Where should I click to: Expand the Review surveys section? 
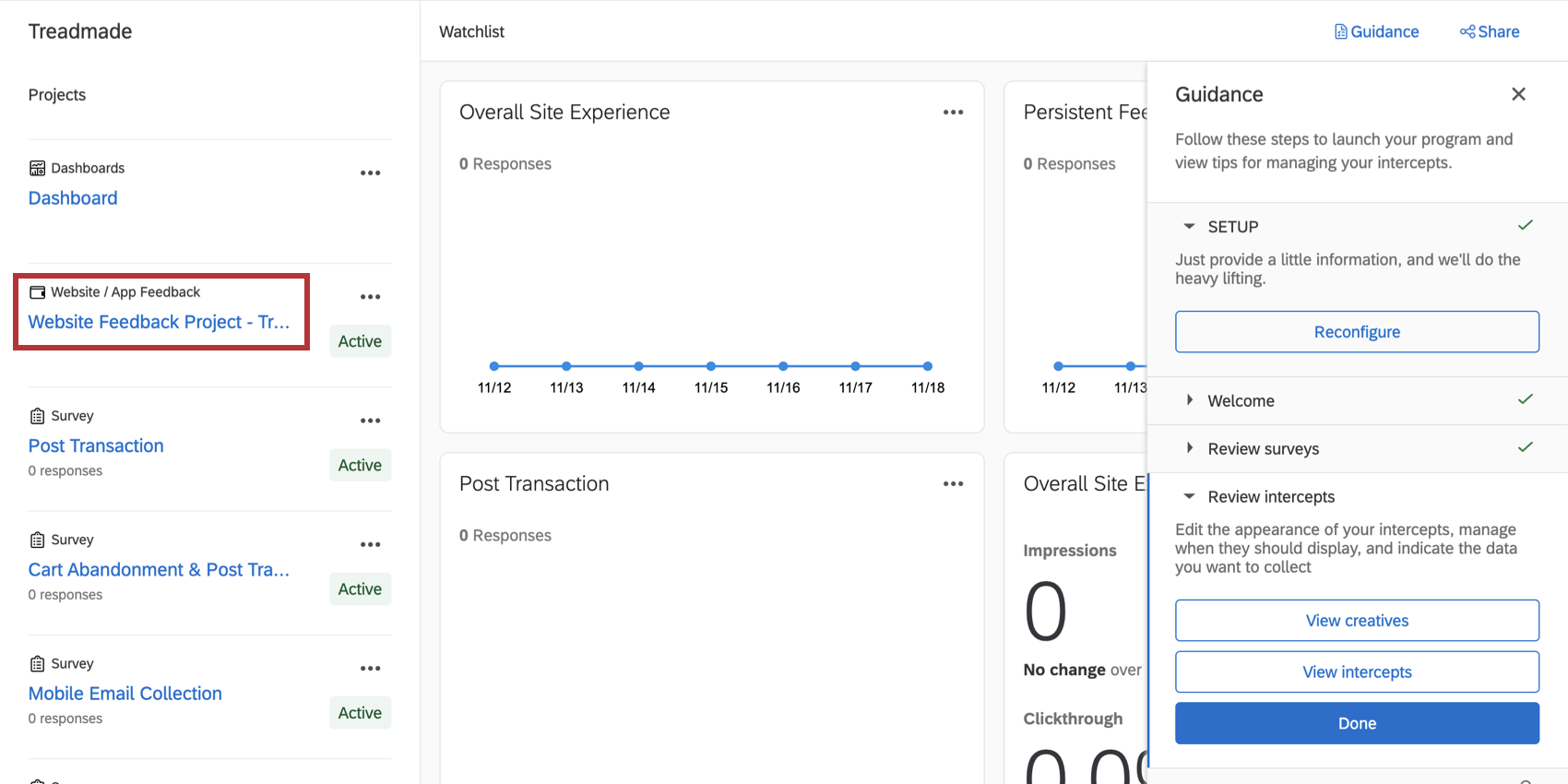point(1190,448)
